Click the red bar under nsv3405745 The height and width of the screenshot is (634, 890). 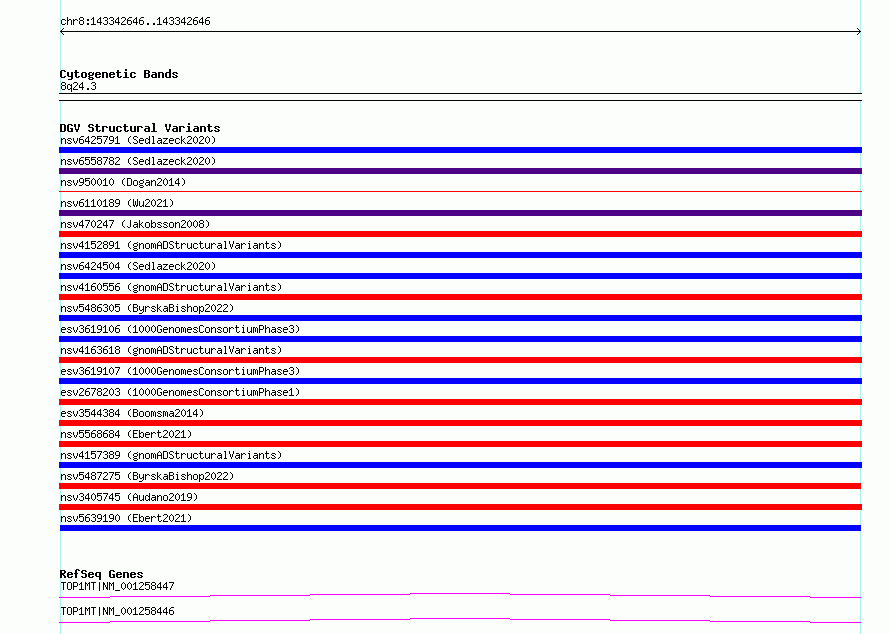pos(460,507)
